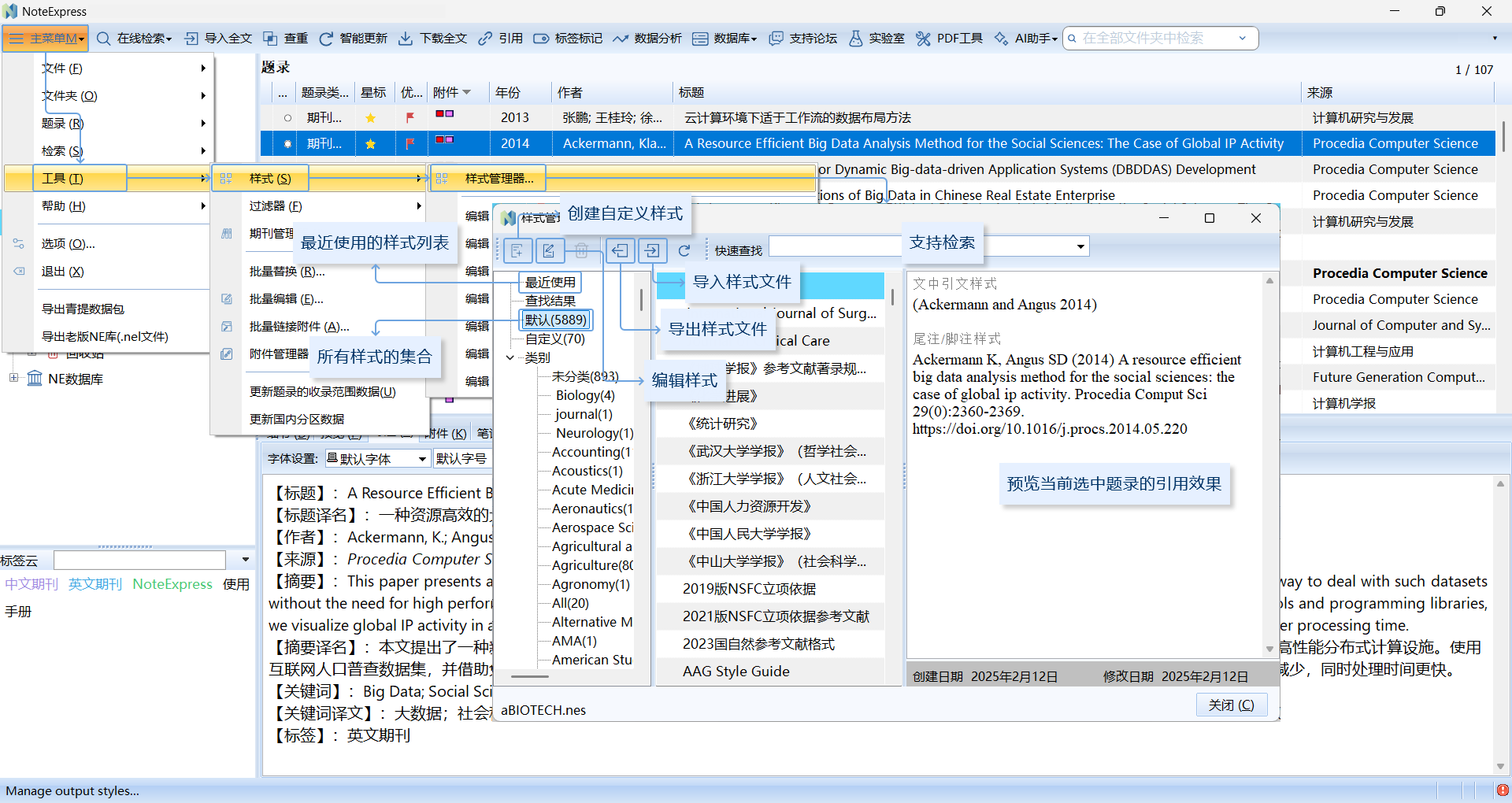Click the refresh icon in style manager toolbar
The image size is (1512, 803).
(x=684, y=251)
